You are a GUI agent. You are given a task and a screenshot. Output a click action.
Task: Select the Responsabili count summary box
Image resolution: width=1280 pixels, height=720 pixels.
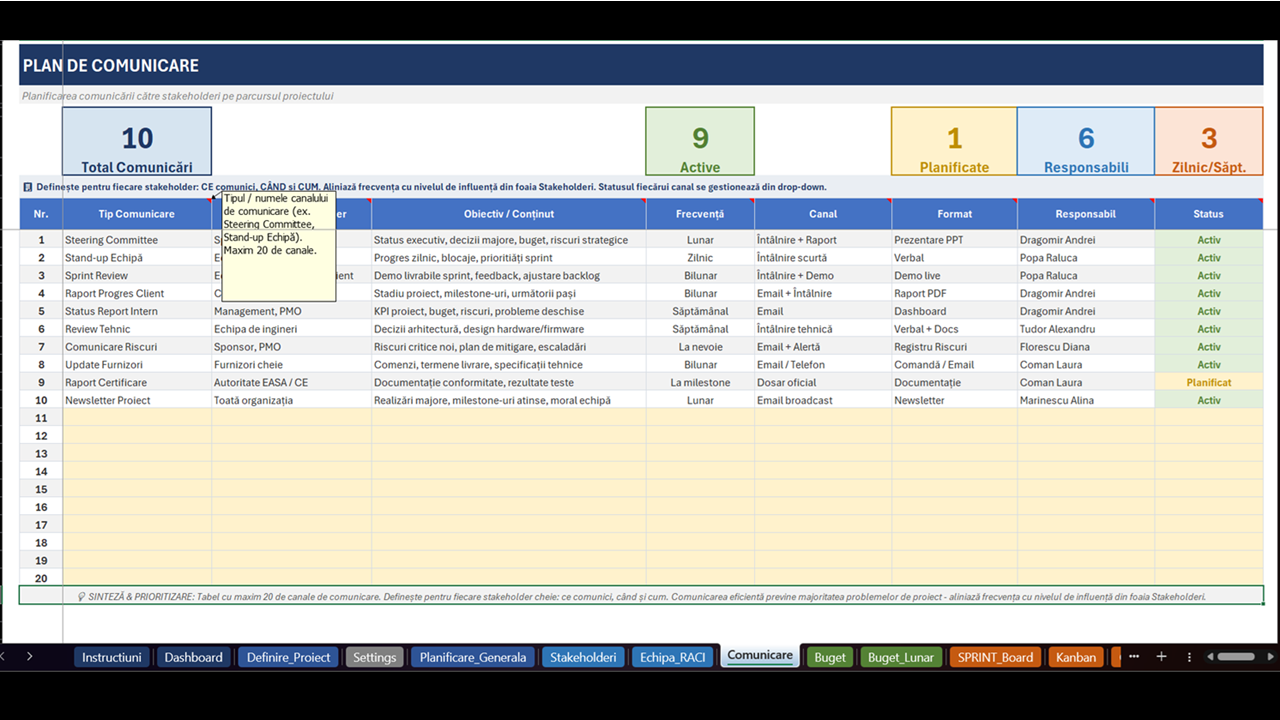tap(1086, 142)
